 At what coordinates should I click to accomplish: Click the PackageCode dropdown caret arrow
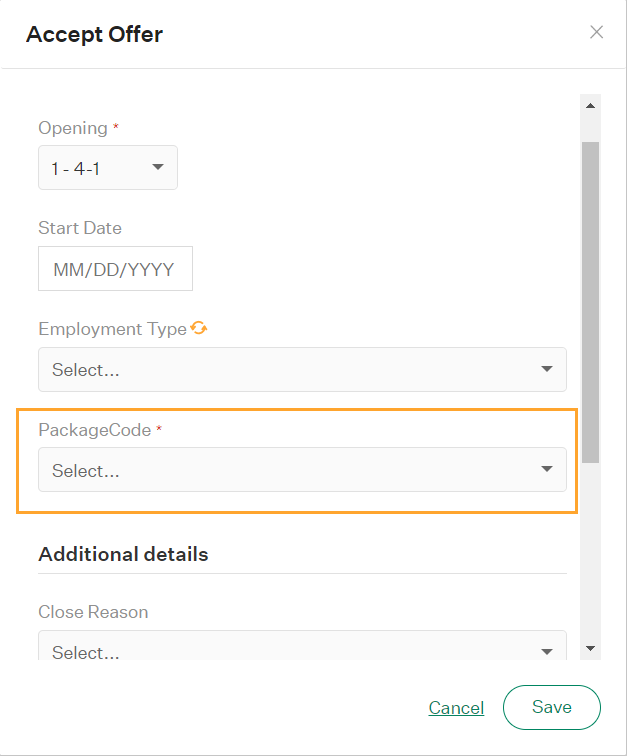(x=546, y=469)
